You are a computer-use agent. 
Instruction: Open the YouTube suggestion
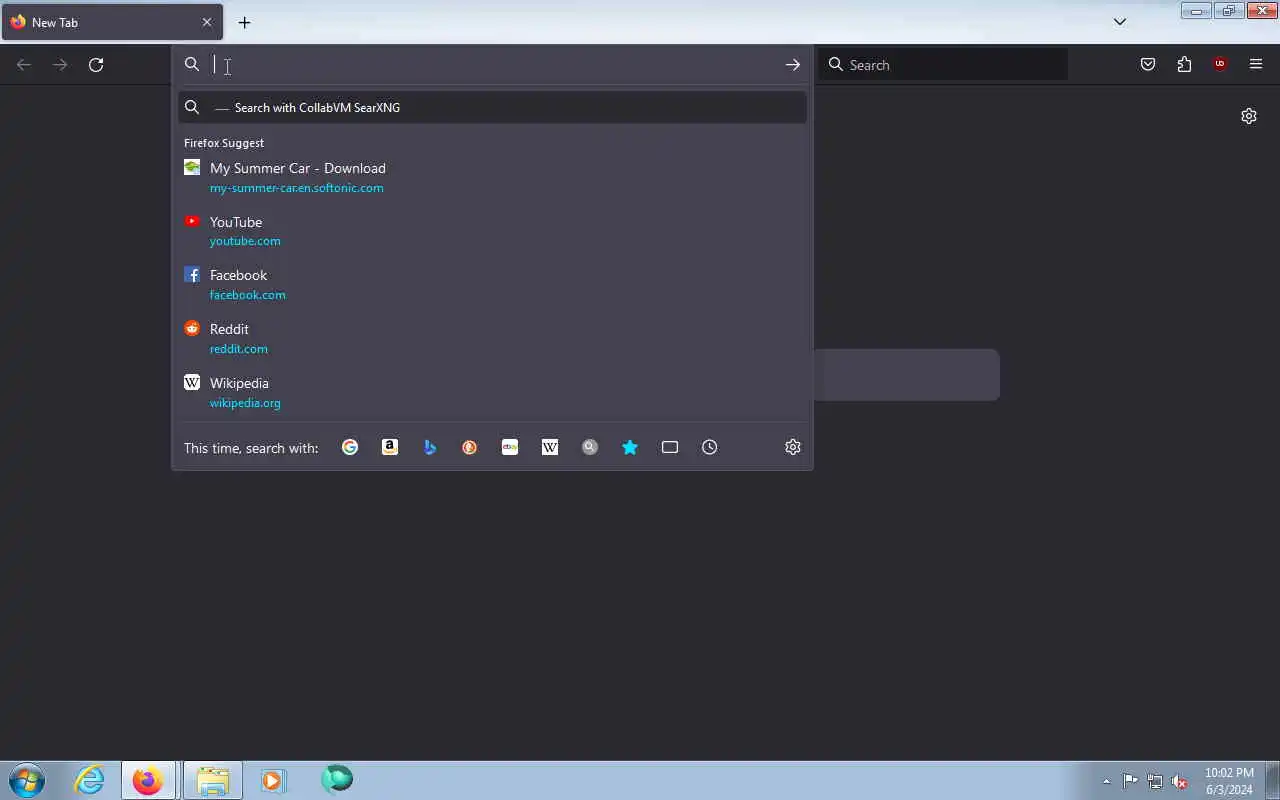tap(492, 231)
